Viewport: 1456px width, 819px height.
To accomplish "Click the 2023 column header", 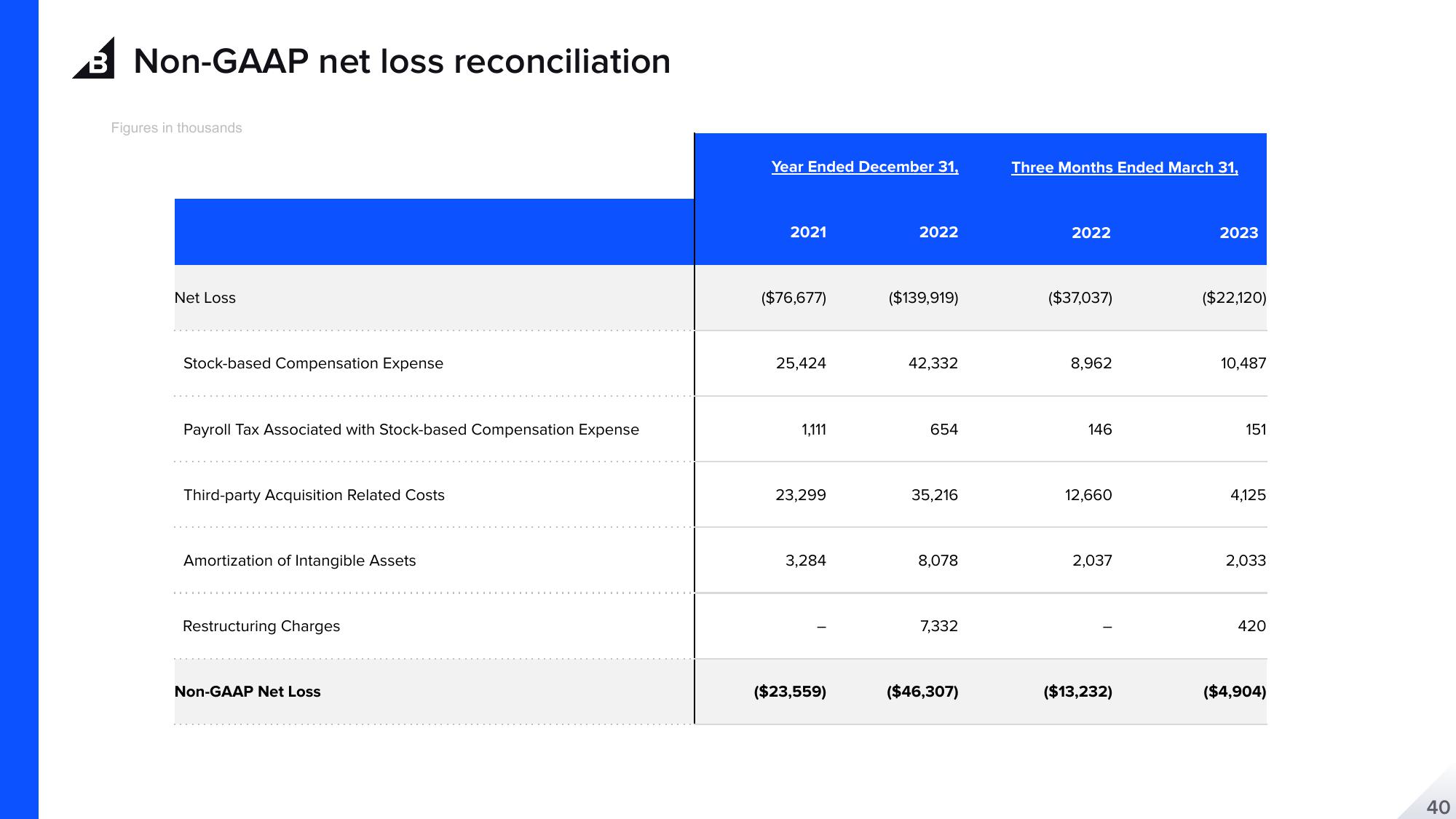I will point(1239,233).
